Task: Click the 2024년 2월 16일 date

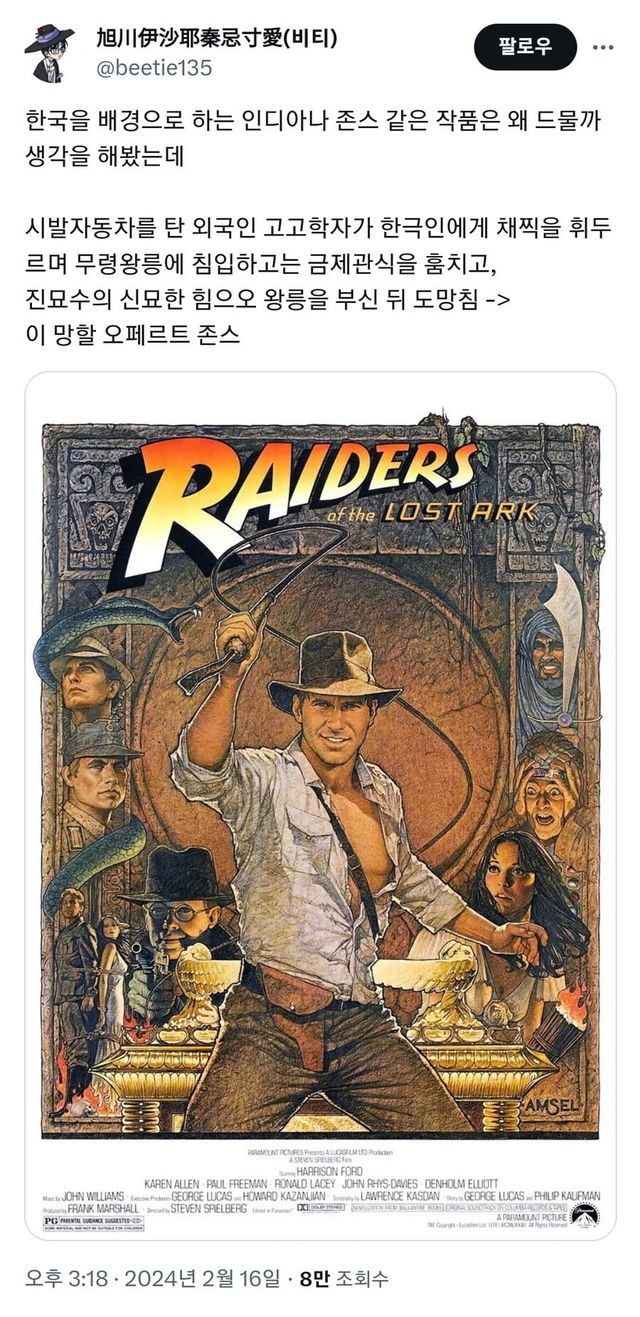Action: coord(198,1278)
